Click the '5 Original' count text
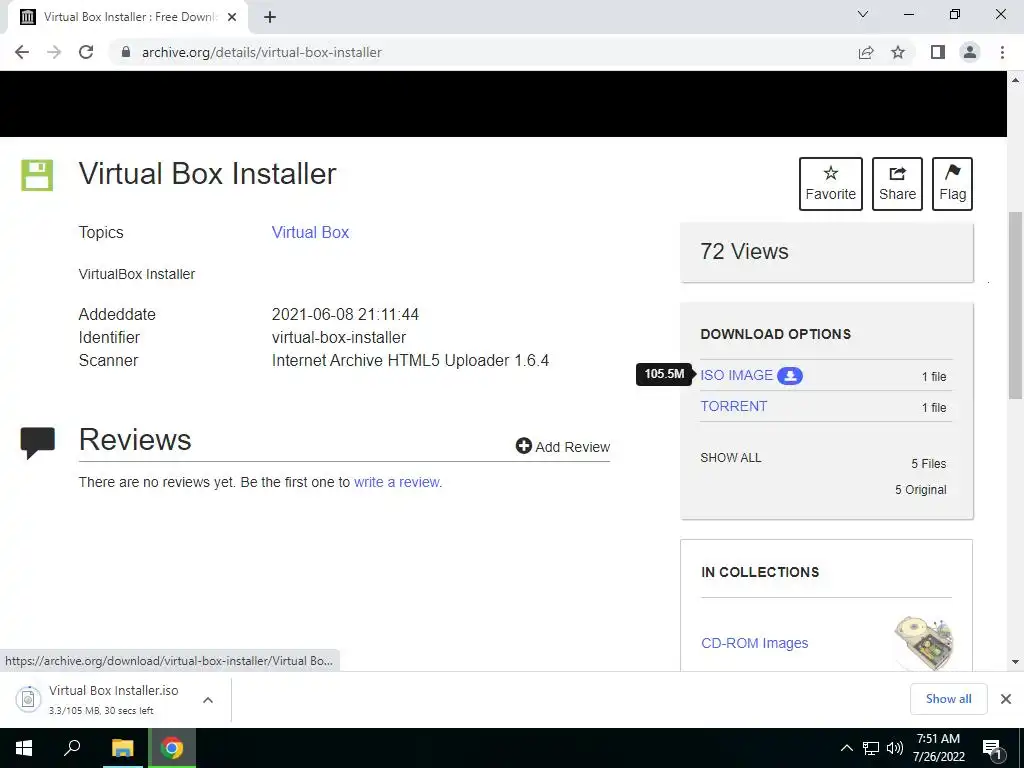Image resolution: width=1024 pixels, height=768 pixels. pyautogui.click(x=920, y=490)
